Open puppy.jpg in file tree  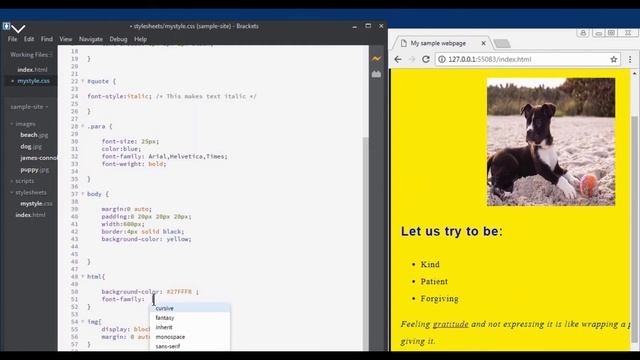pyautogui.click(x=35, y=169)
